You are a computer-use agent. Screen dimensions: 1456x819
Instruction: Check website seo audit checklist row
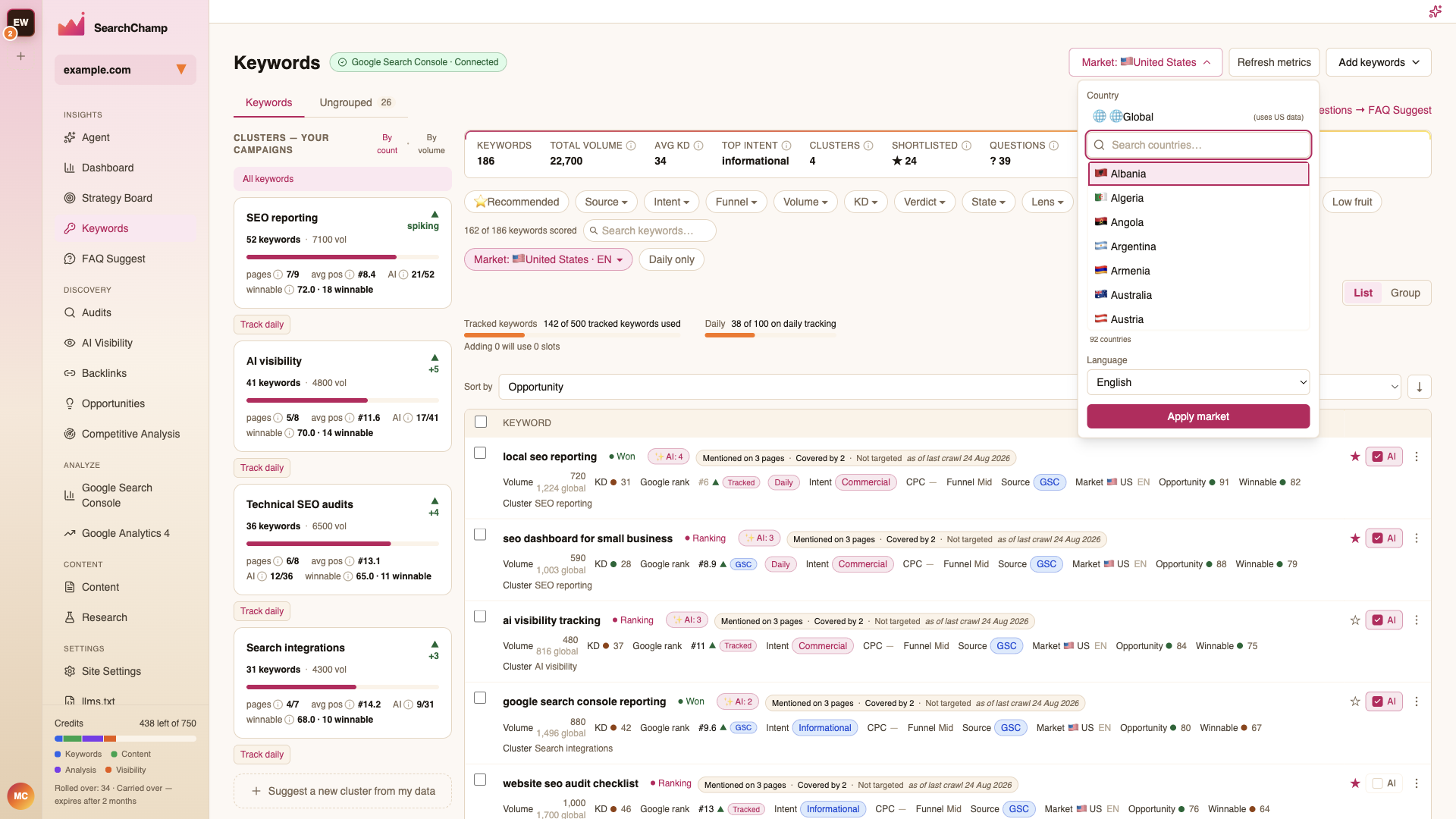click(480, 780)
